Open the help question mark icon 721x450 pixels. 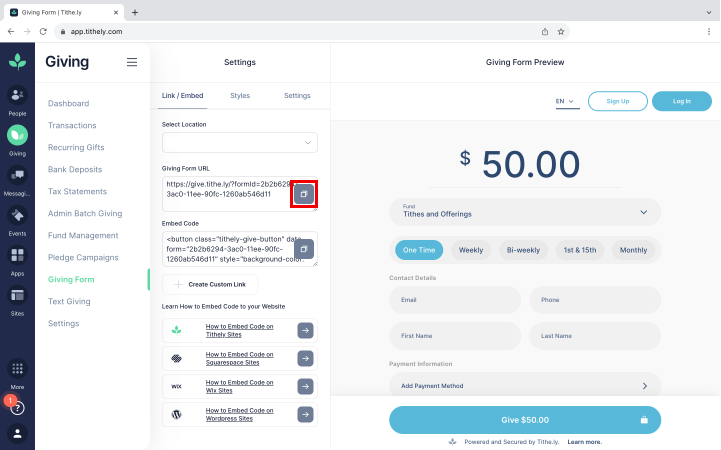coord(17,408)
